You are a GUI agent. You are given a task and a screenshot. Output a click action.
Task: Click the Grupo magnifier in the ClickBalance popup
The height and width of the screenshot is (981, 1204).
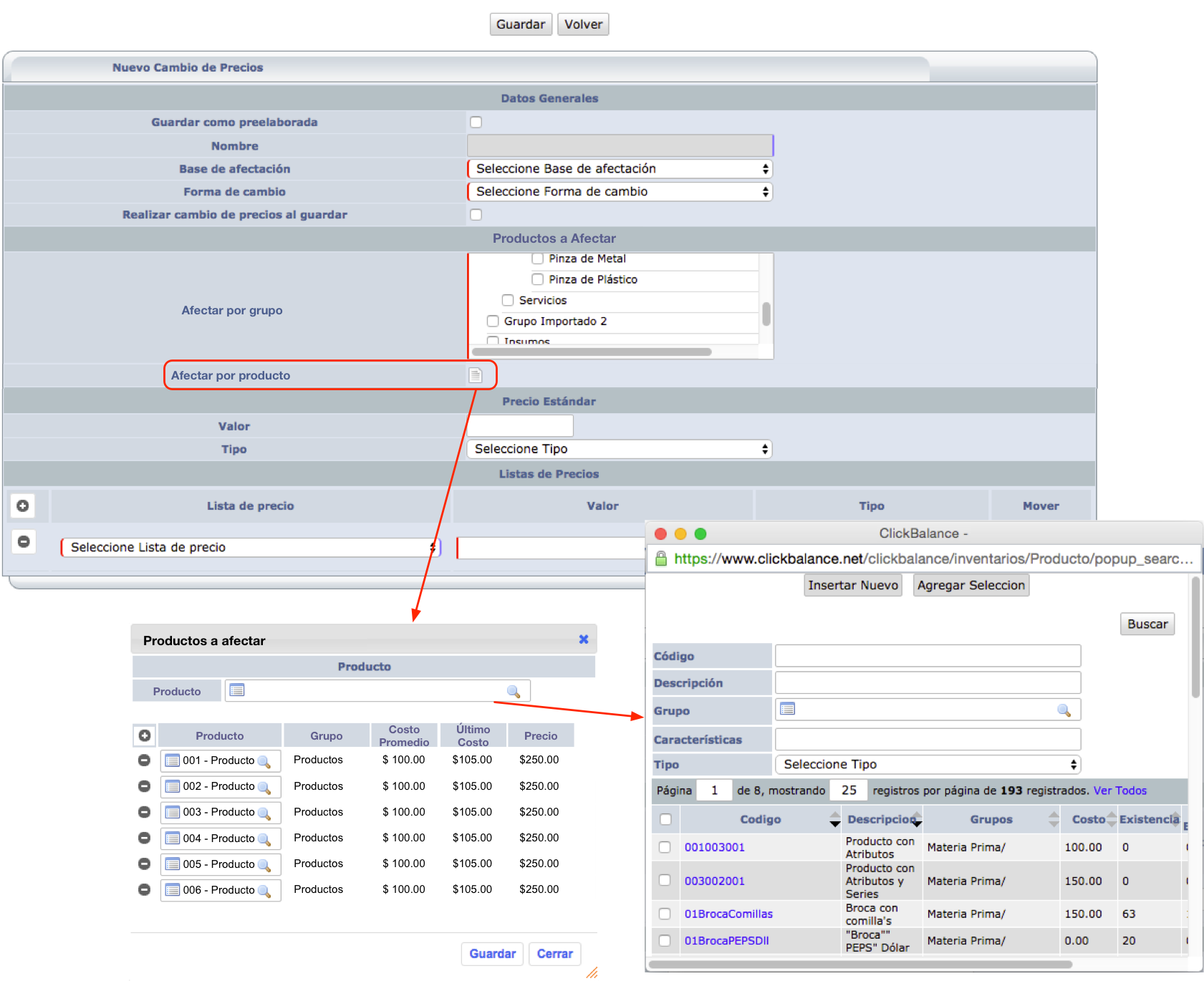point(1064,710)
